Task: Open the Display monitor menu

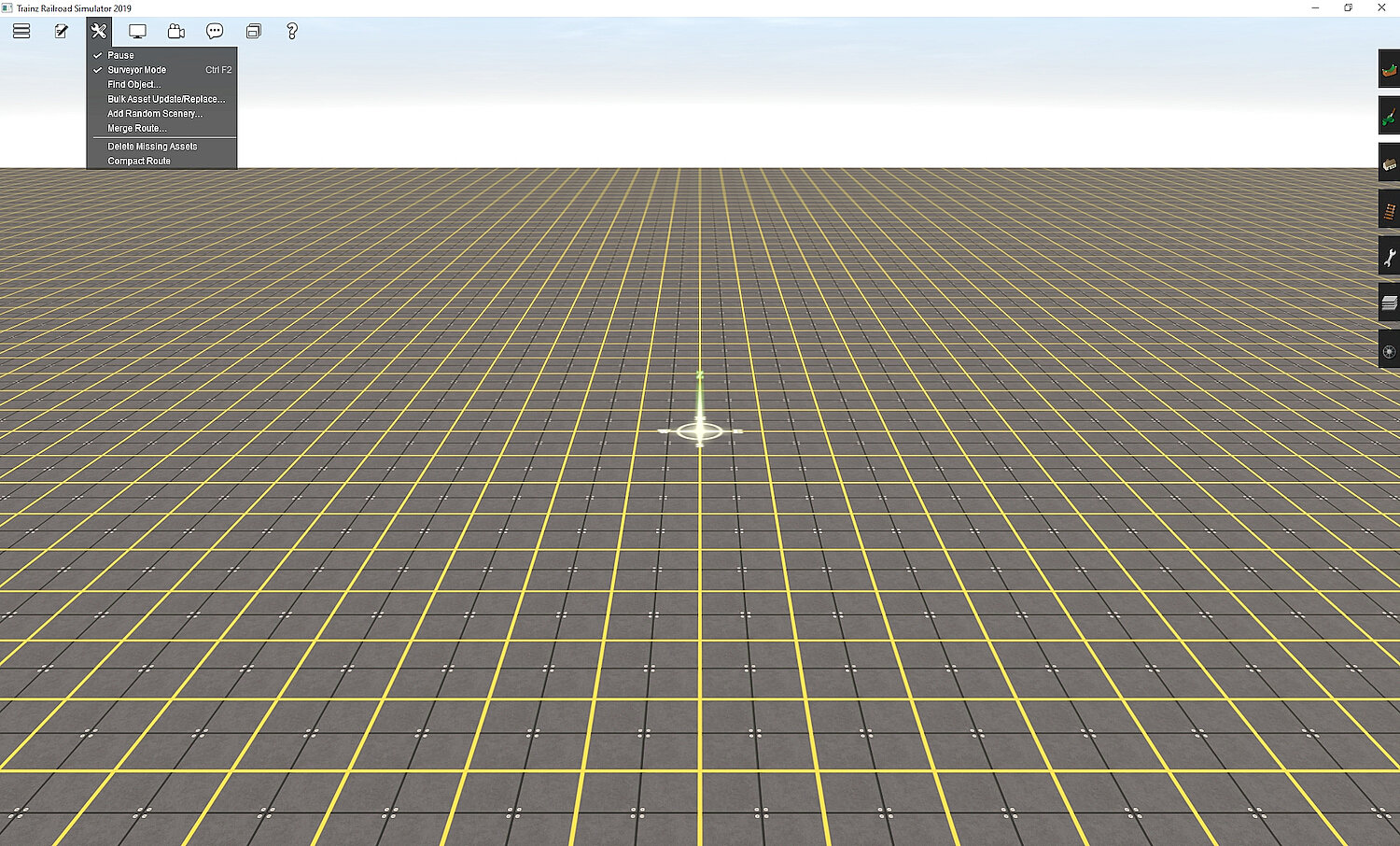Action: [x=137, y=31]
